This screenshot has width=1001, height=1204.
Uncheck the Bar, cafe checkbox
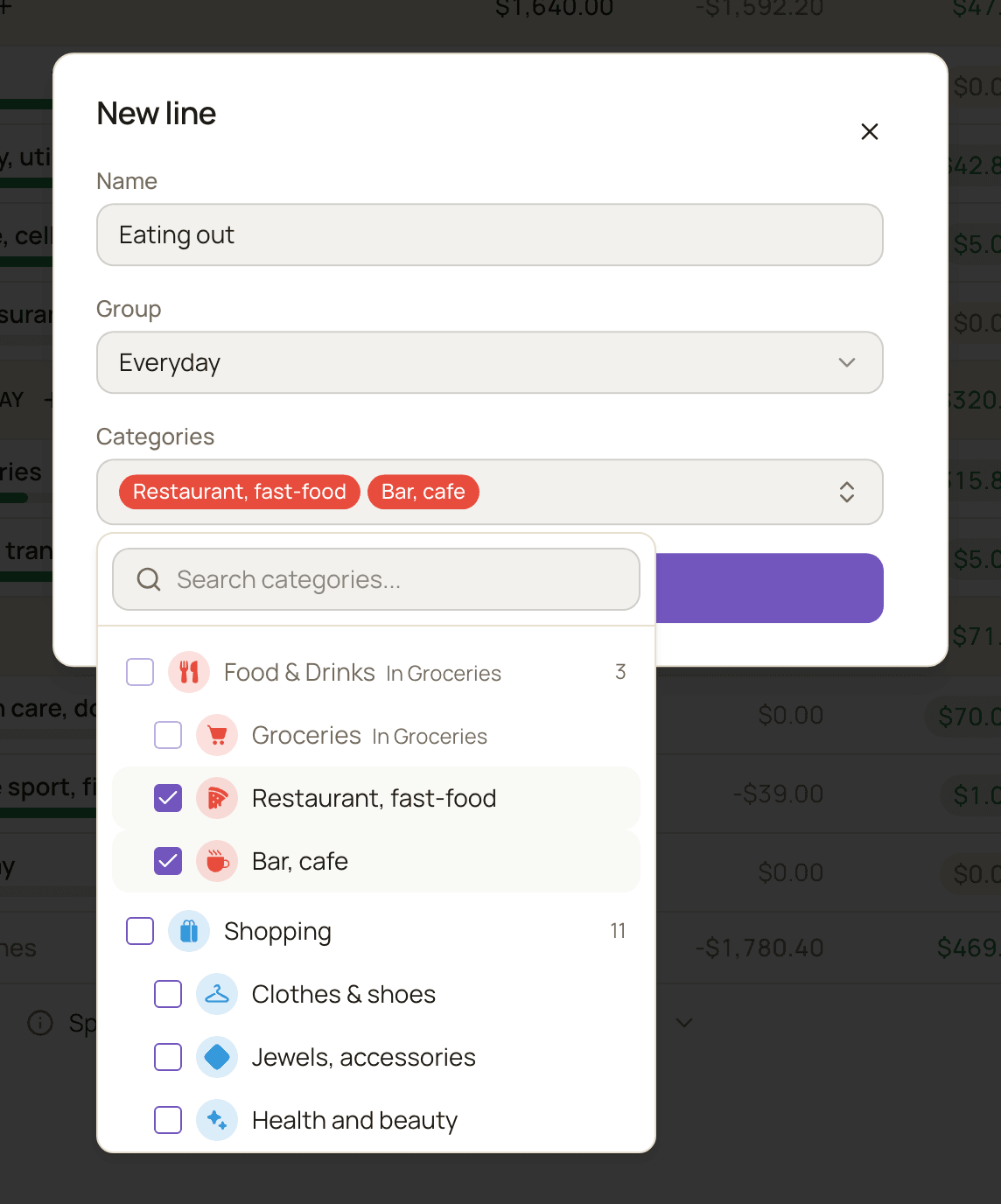click(168, 861)
